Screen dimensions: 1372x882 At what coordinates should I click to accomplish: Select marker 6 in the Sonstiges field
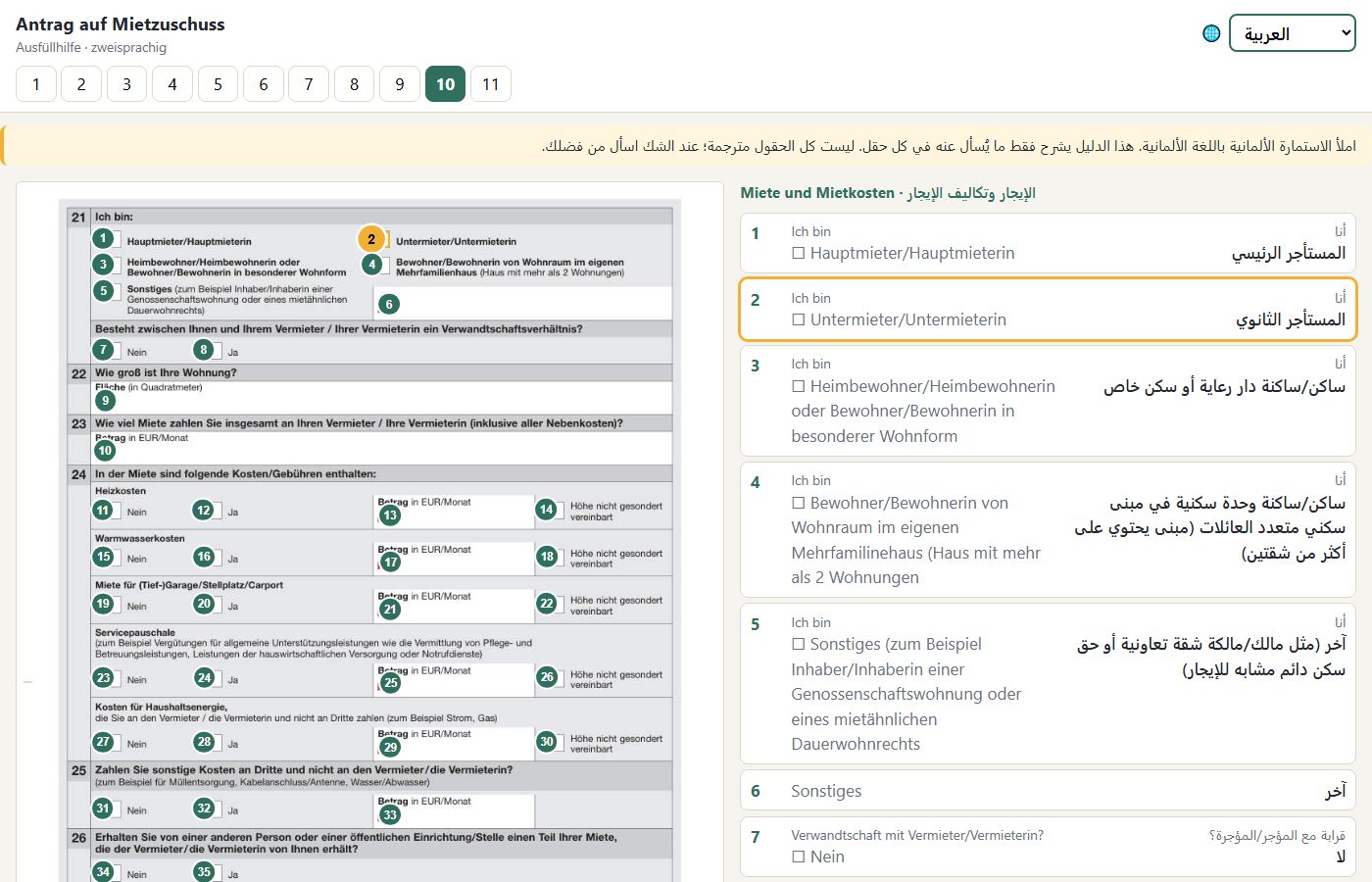[389, 305]
